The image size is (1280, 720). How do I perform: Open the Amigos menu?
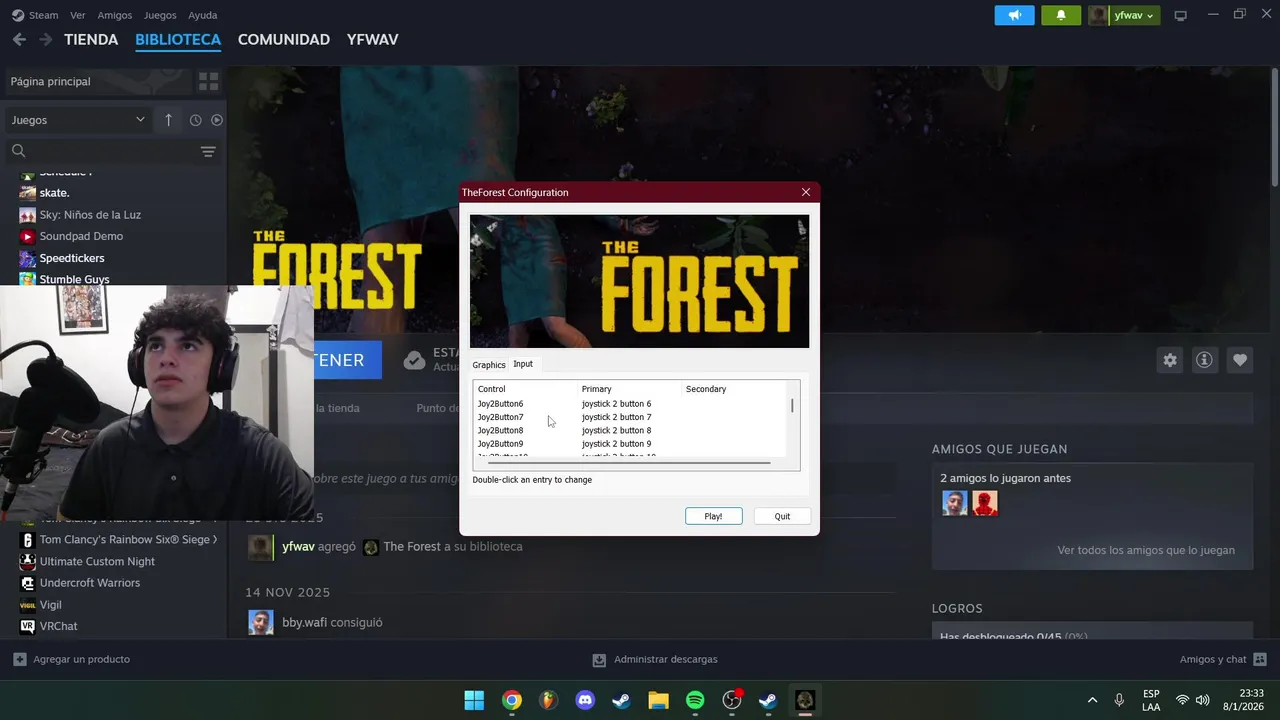pyautogui.click(x=115, y=15)
